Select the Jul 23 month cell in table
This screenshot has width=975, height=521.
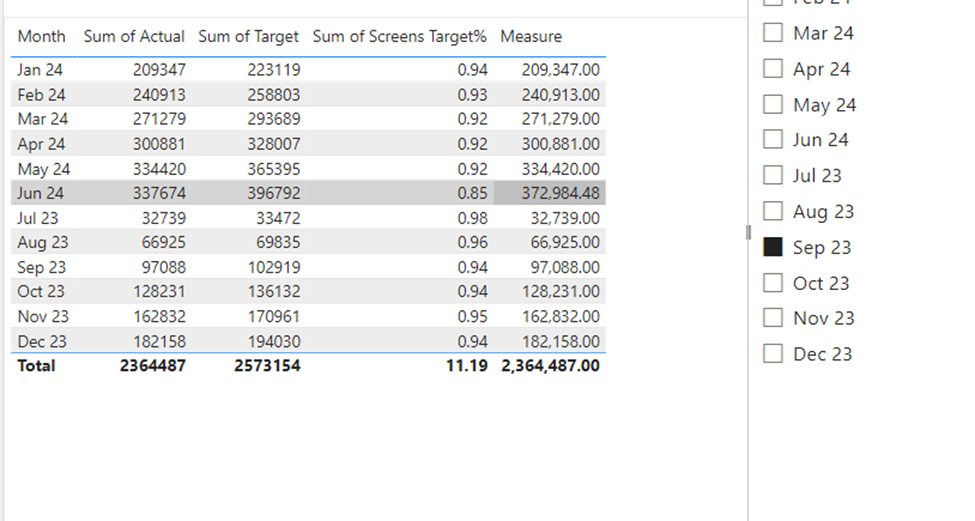[37, 218]
